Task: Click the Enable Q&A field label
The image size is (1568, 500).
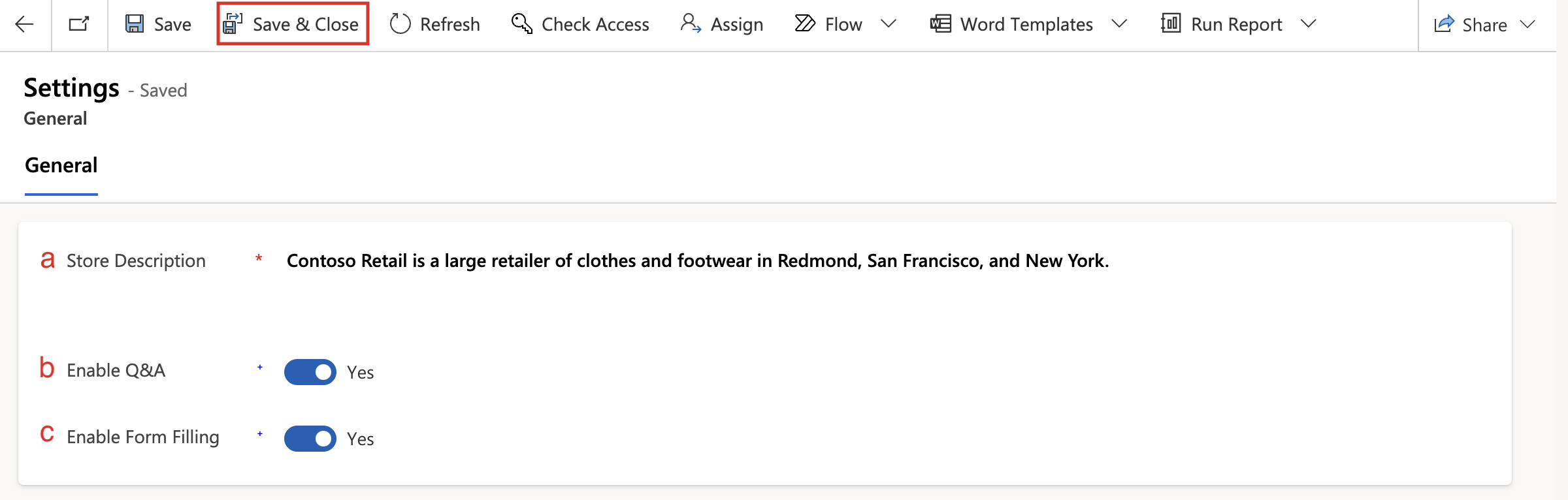Action: point(116,371)
